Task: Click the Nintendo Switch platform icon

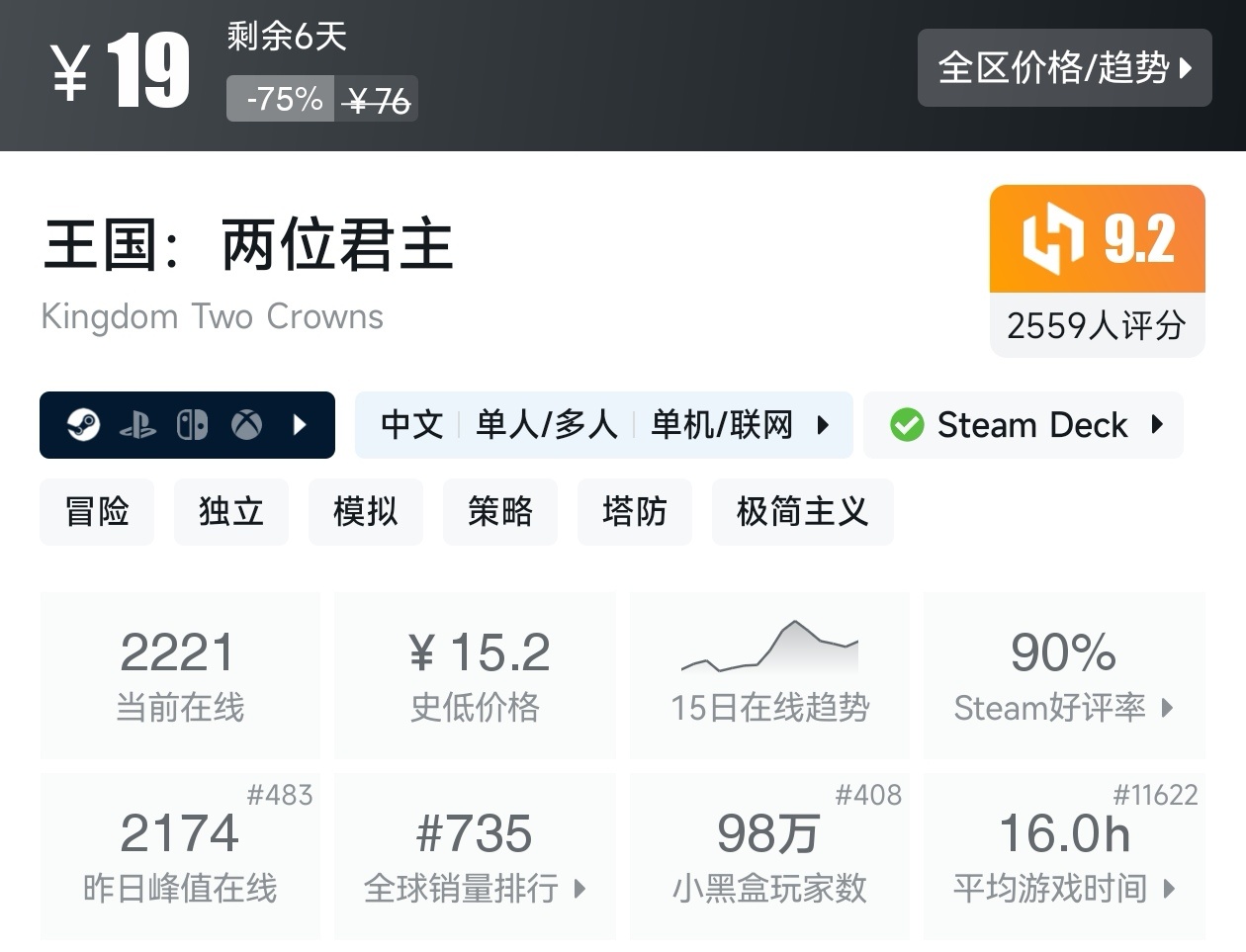Action: click(x=192, y=424)
